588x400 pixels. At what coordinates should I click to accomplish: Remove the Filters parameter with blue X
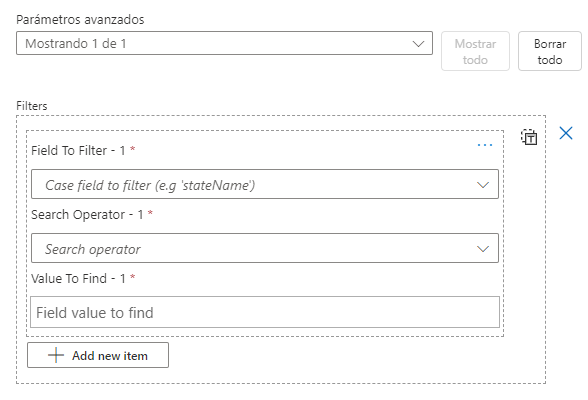566,133
